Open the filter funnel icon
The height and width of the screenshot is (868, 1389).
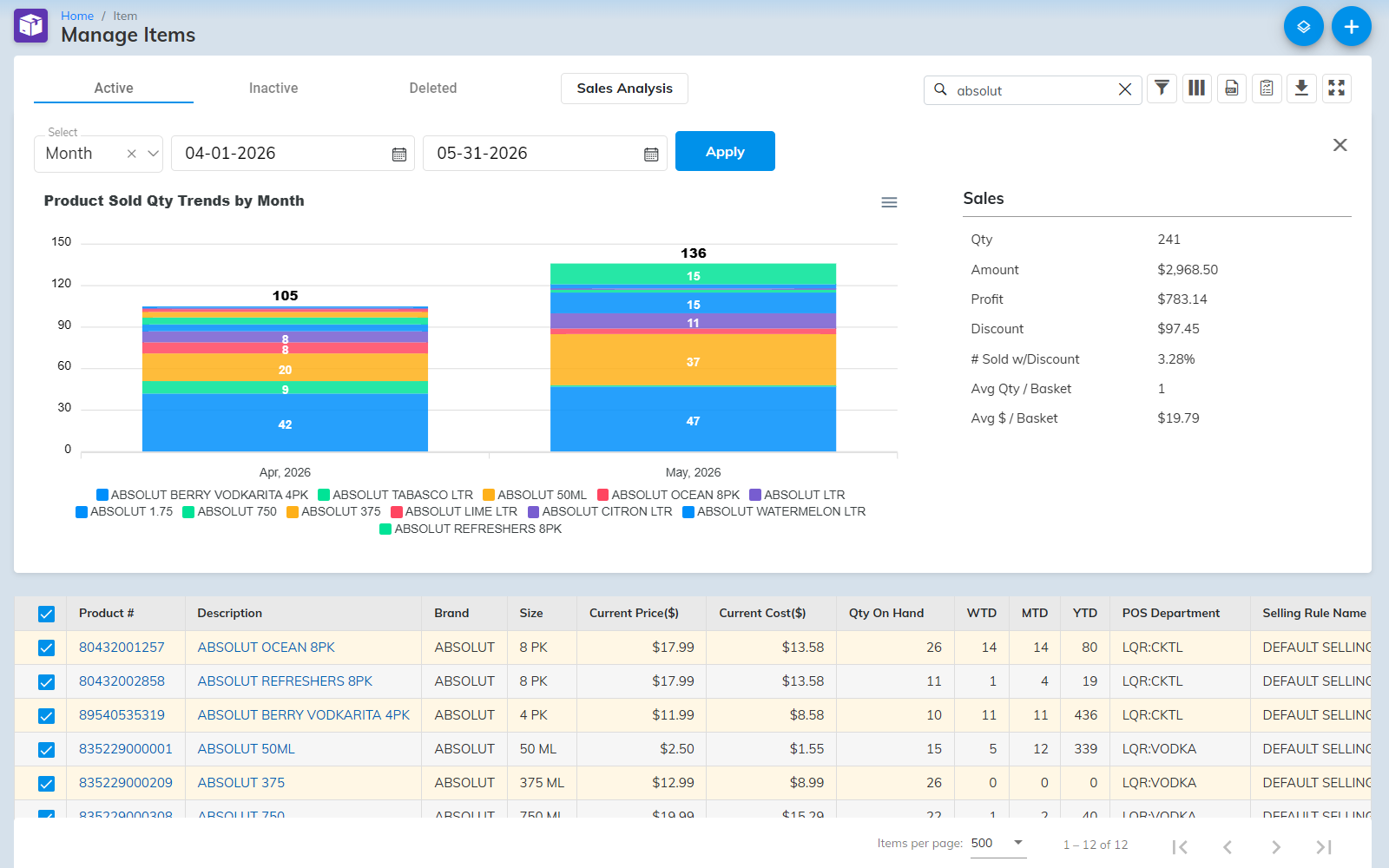click(x=1162, y=89)
